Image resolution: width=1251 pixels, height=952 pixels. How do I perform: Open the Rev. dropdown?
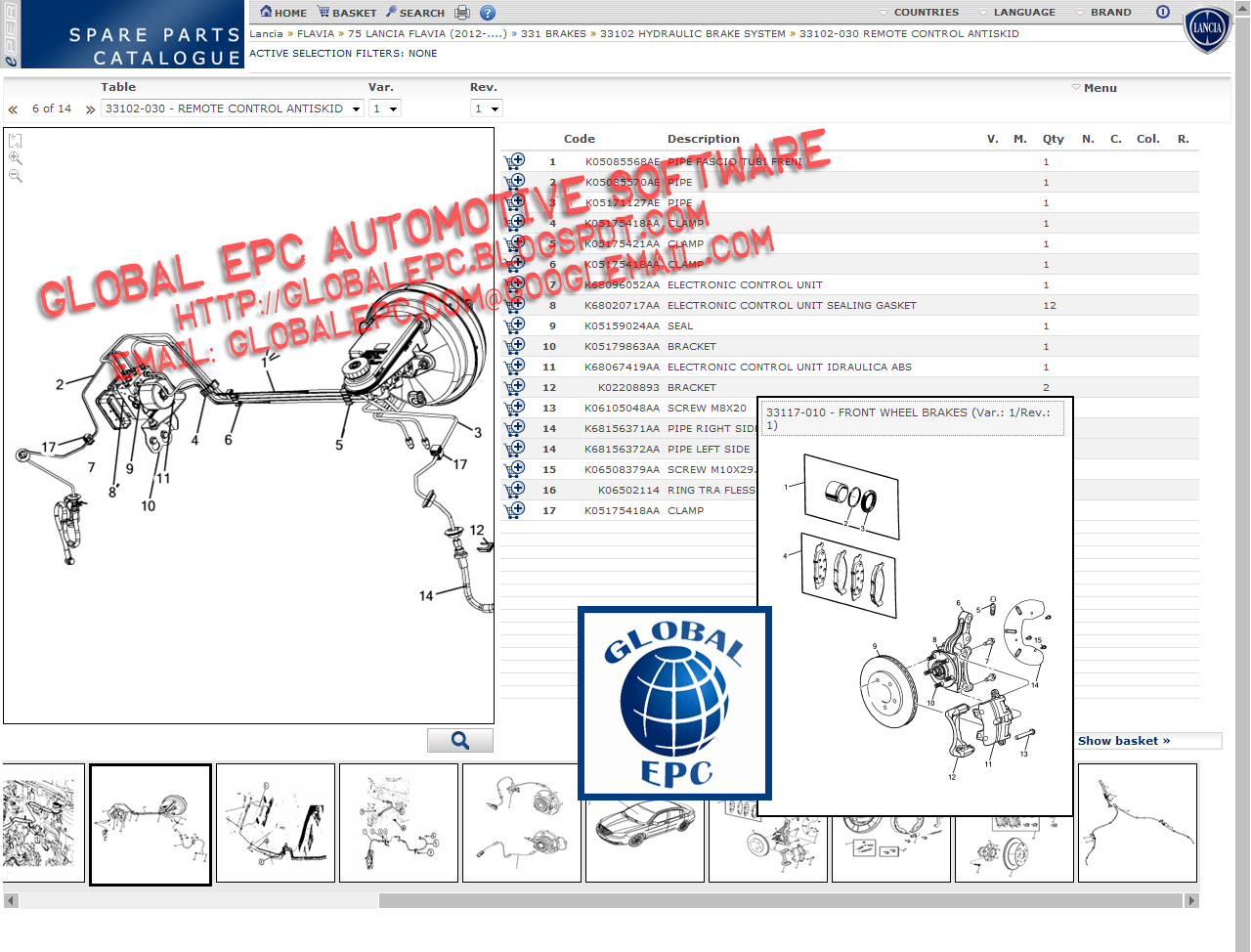[486, 108]
